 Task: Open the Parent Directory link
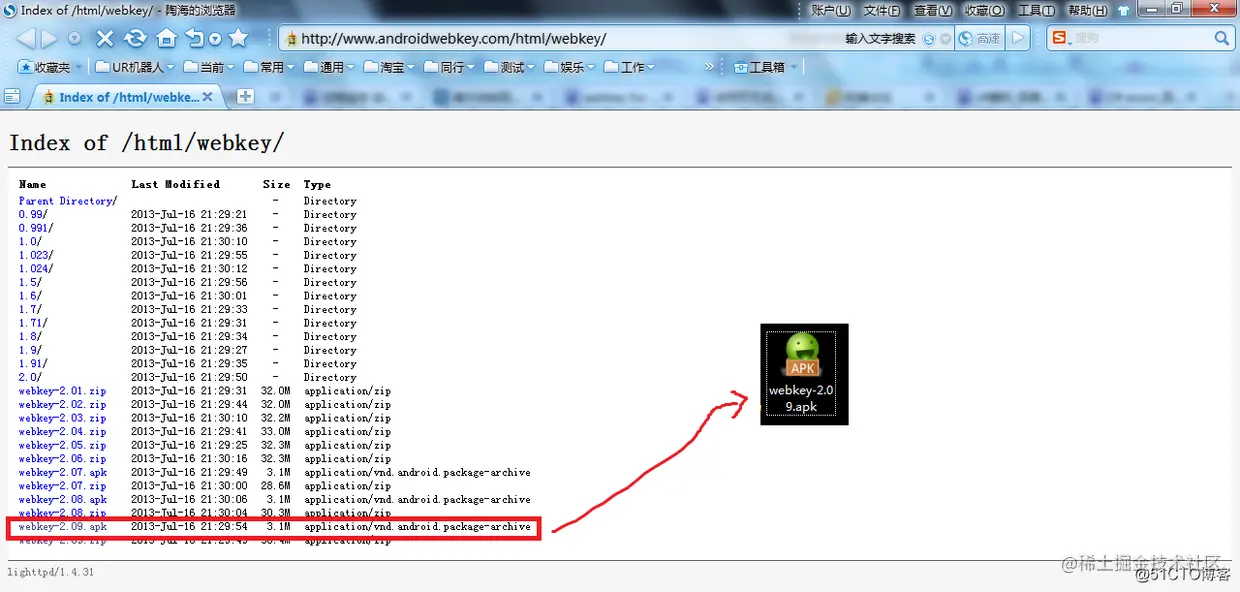[67, 201]
